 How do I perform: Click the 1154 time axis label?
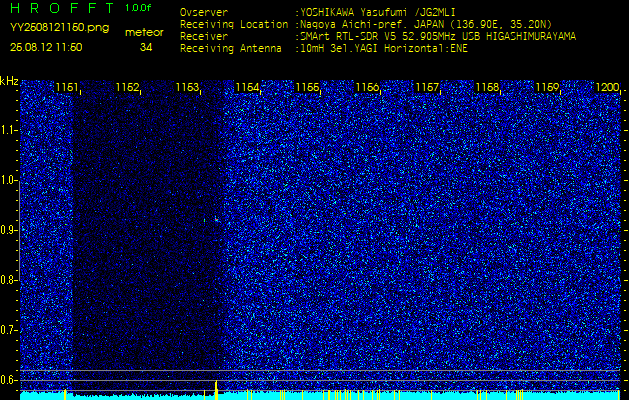point(247,87)
